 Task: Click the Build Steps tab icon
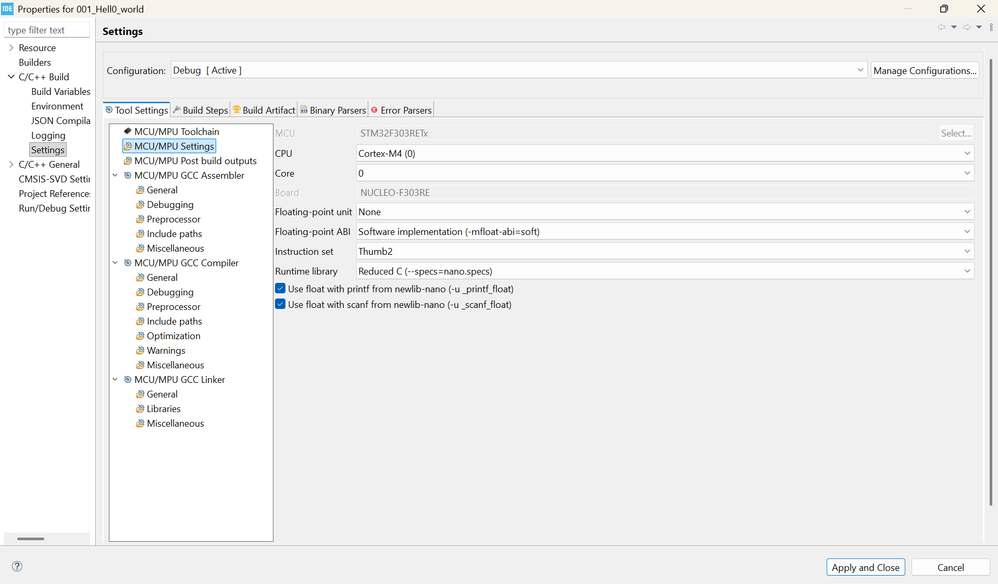click(x=177, y=109)
